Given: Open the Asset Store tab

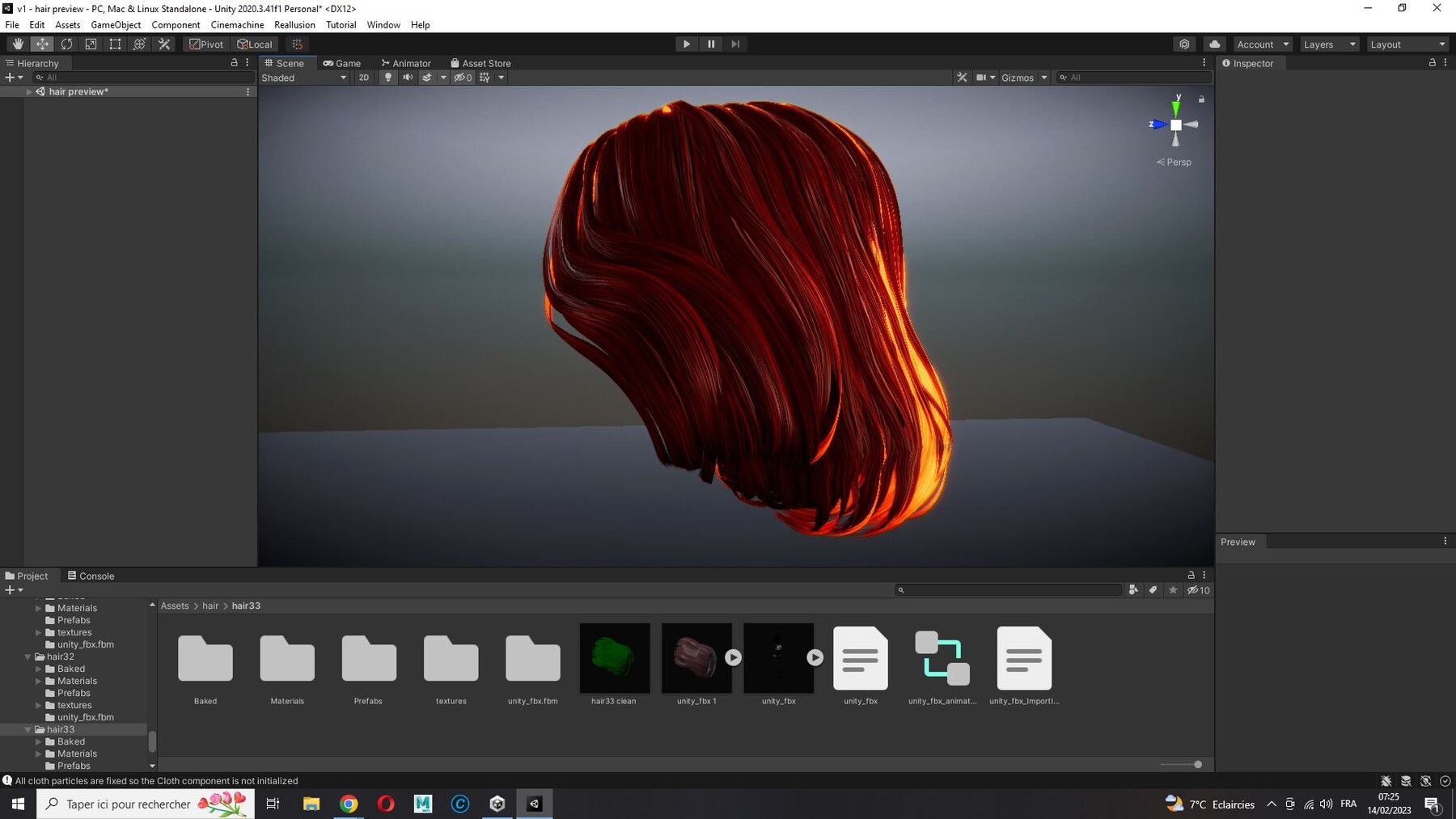Looking at the screenshot, I should [x=480, y=63].
